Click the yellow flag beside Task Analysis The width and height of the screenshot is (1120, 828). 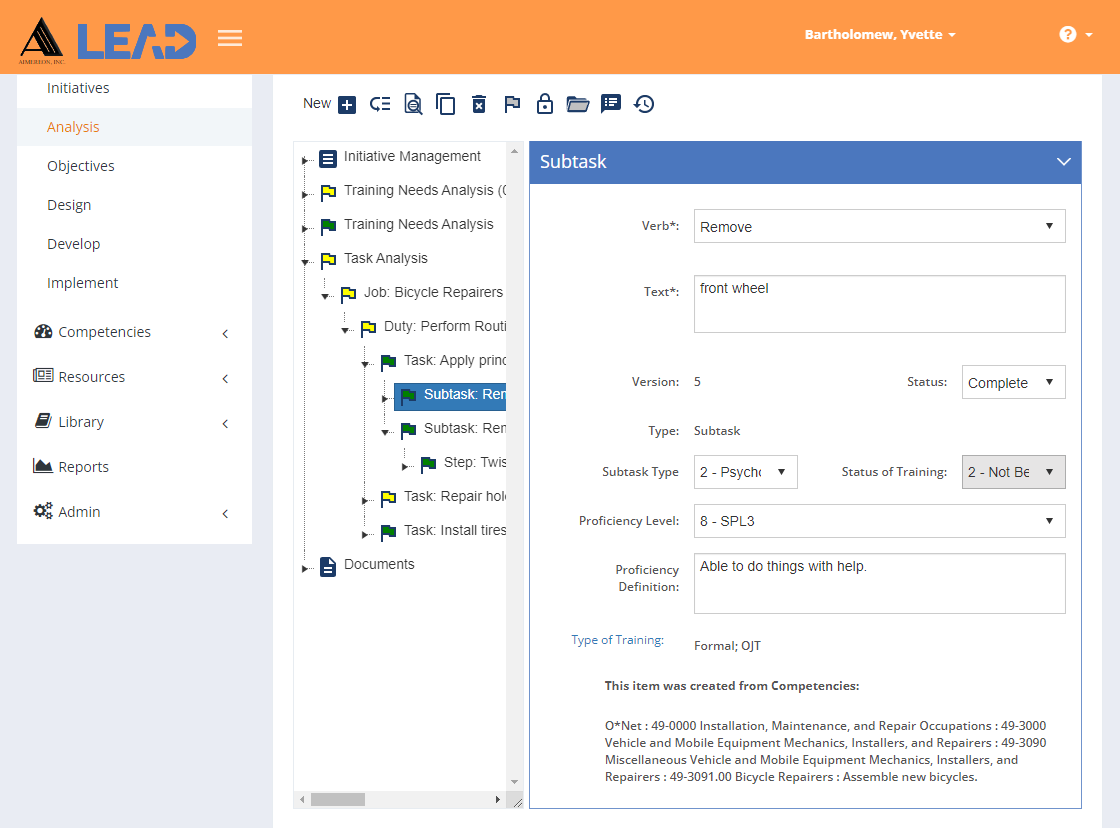click(329, 259)
